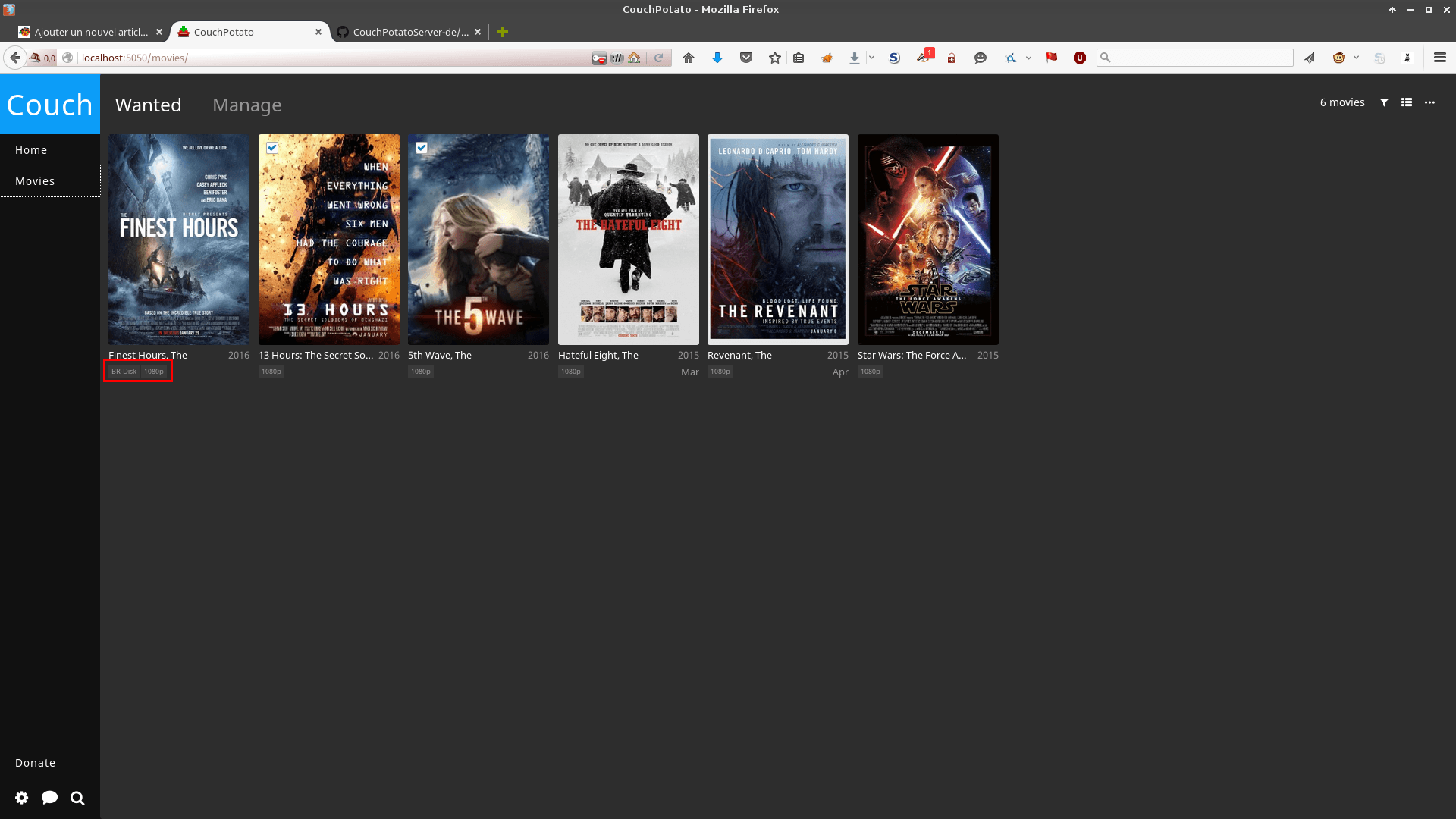Open the search magnifier icon in the sidebar

tap(77, 798)
